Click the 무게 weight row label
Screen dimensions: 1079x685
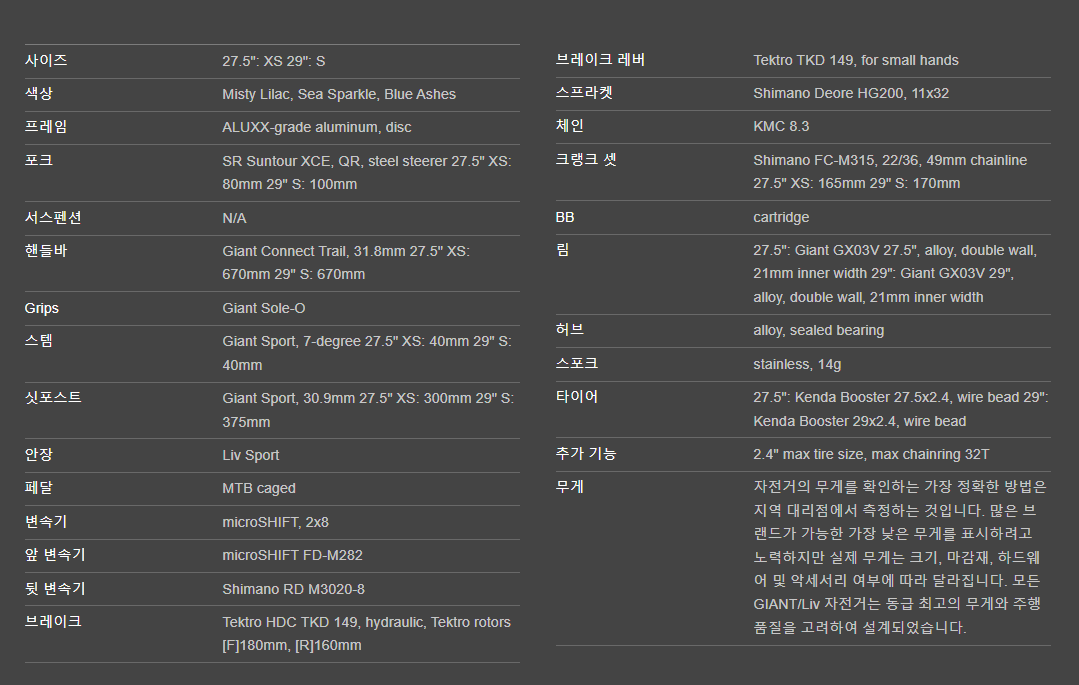pos(570,487)
